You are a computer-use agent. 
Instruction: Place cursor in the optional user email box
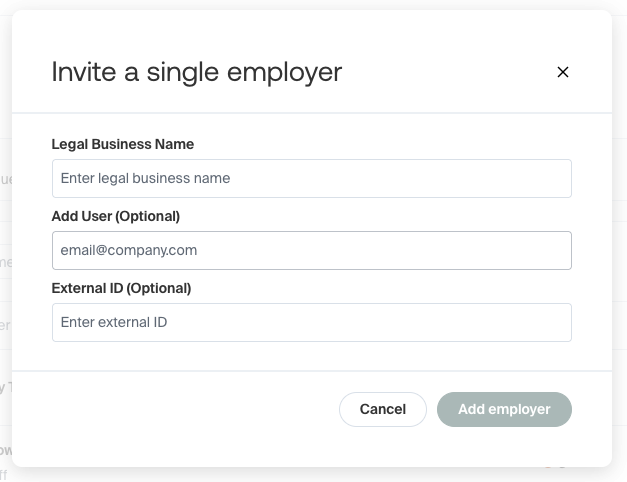(311, 251)
